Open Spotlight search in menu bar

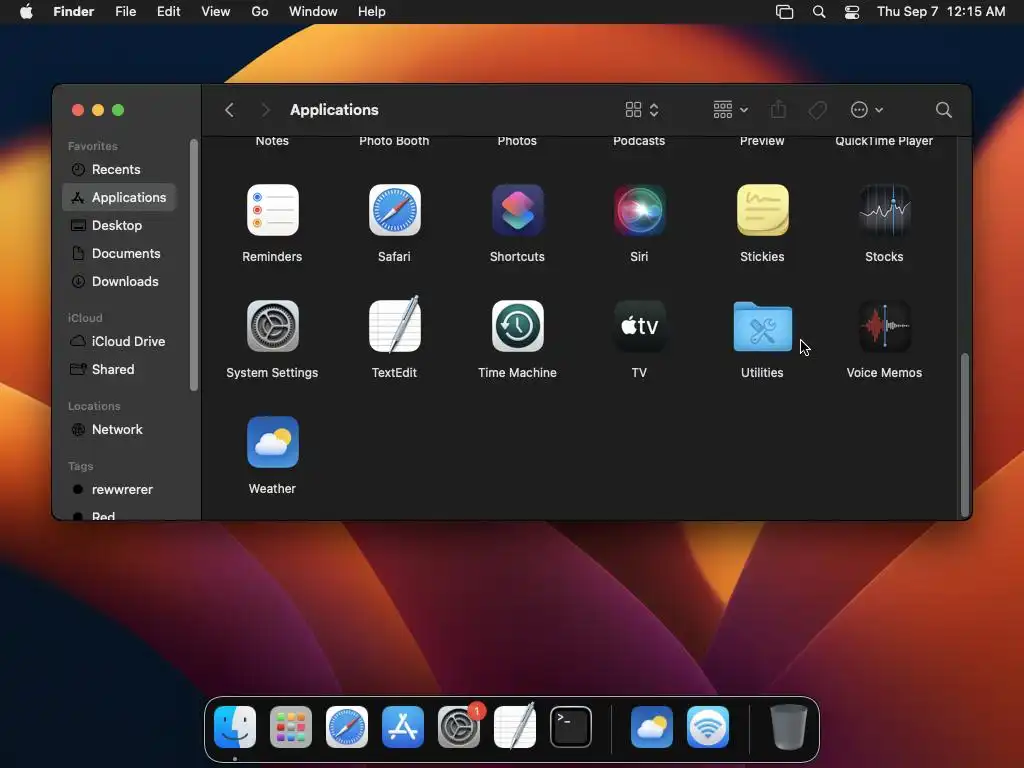818,12
